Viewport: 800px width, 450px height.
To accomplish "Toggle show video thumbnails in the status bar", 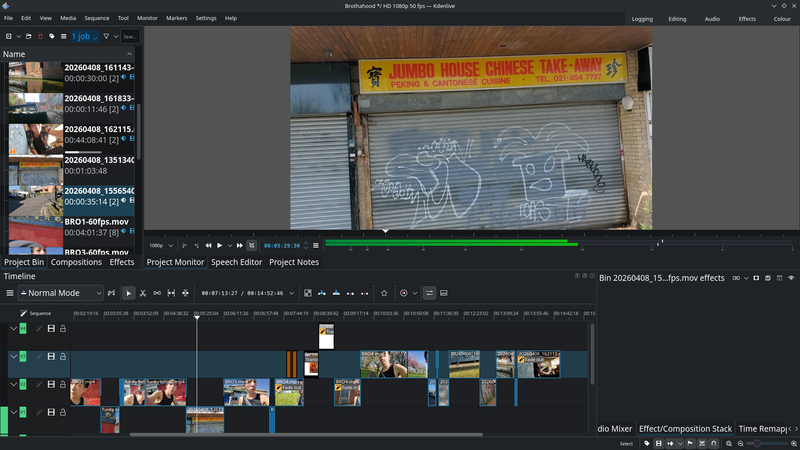I will (659, 444).
